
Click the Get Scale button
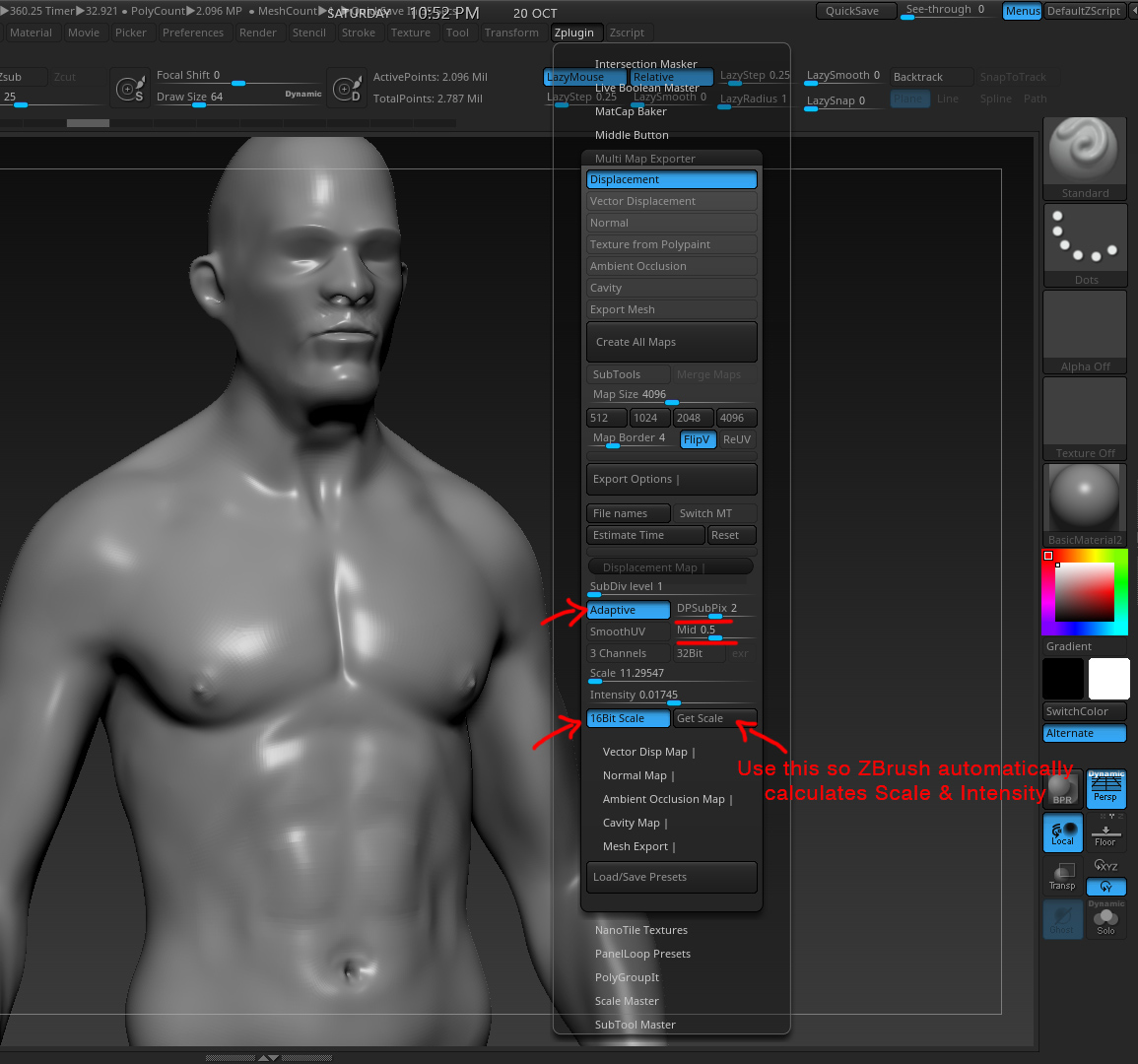click(x=715, y=718)
